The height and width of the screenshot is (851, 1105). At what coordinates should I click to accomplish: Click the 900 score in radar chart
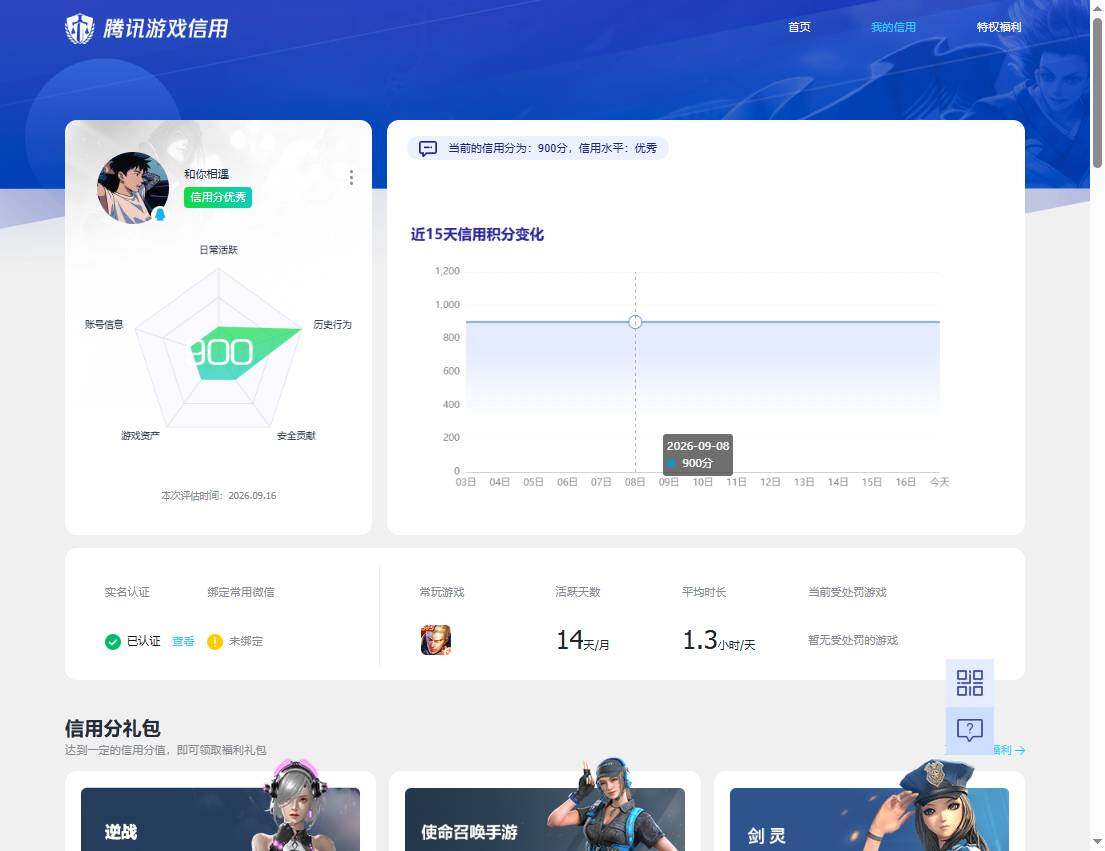pyautogui.click(x=221, y=352)
